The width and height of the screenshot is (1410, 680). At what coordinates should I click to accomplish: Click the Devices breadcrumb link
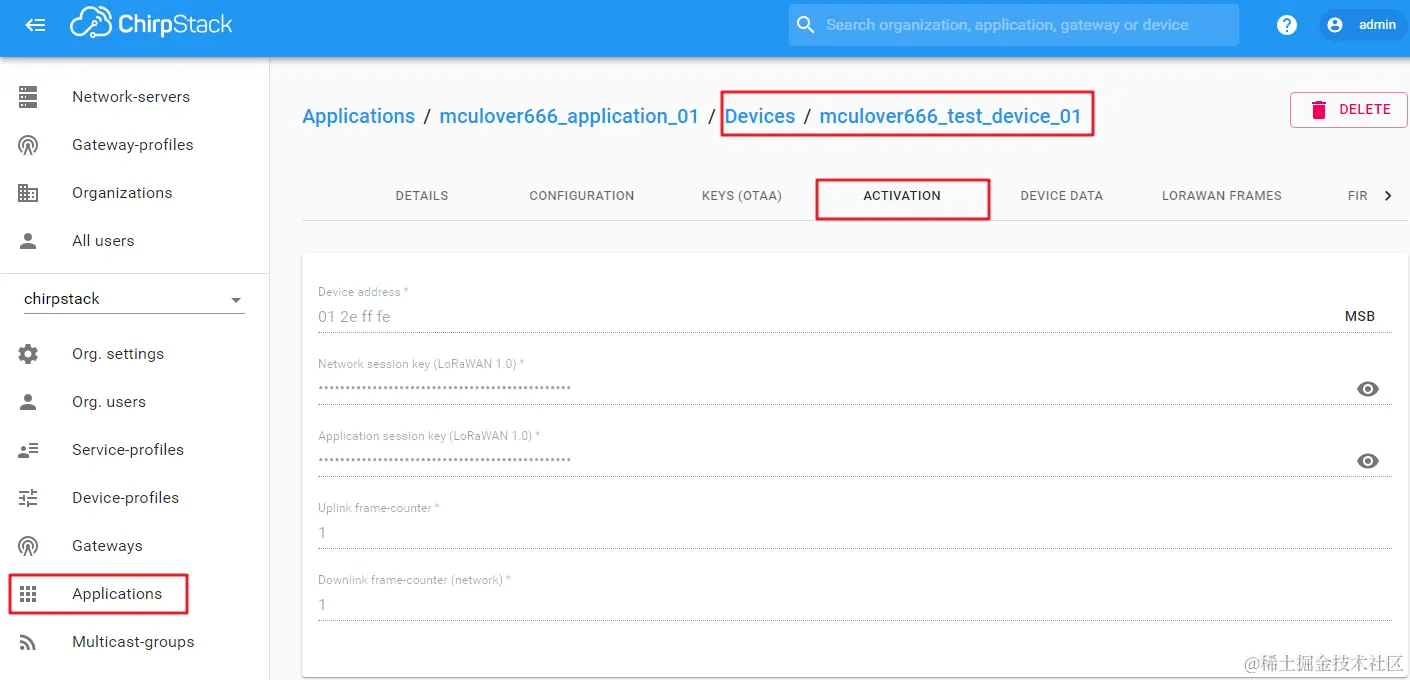(760, 116)
